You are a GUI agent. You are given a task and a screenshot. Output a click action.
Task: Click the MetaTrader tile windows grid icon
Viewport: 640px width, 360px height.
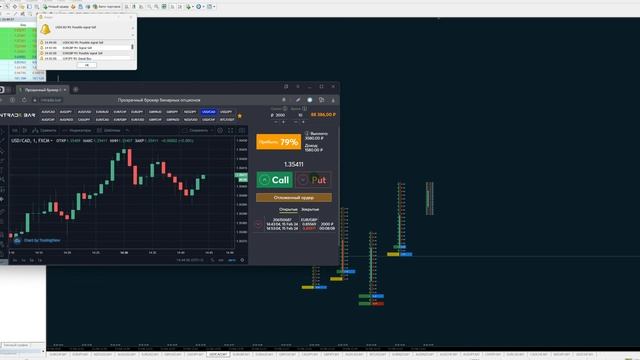pyautogui.click(x=164, y=7)
